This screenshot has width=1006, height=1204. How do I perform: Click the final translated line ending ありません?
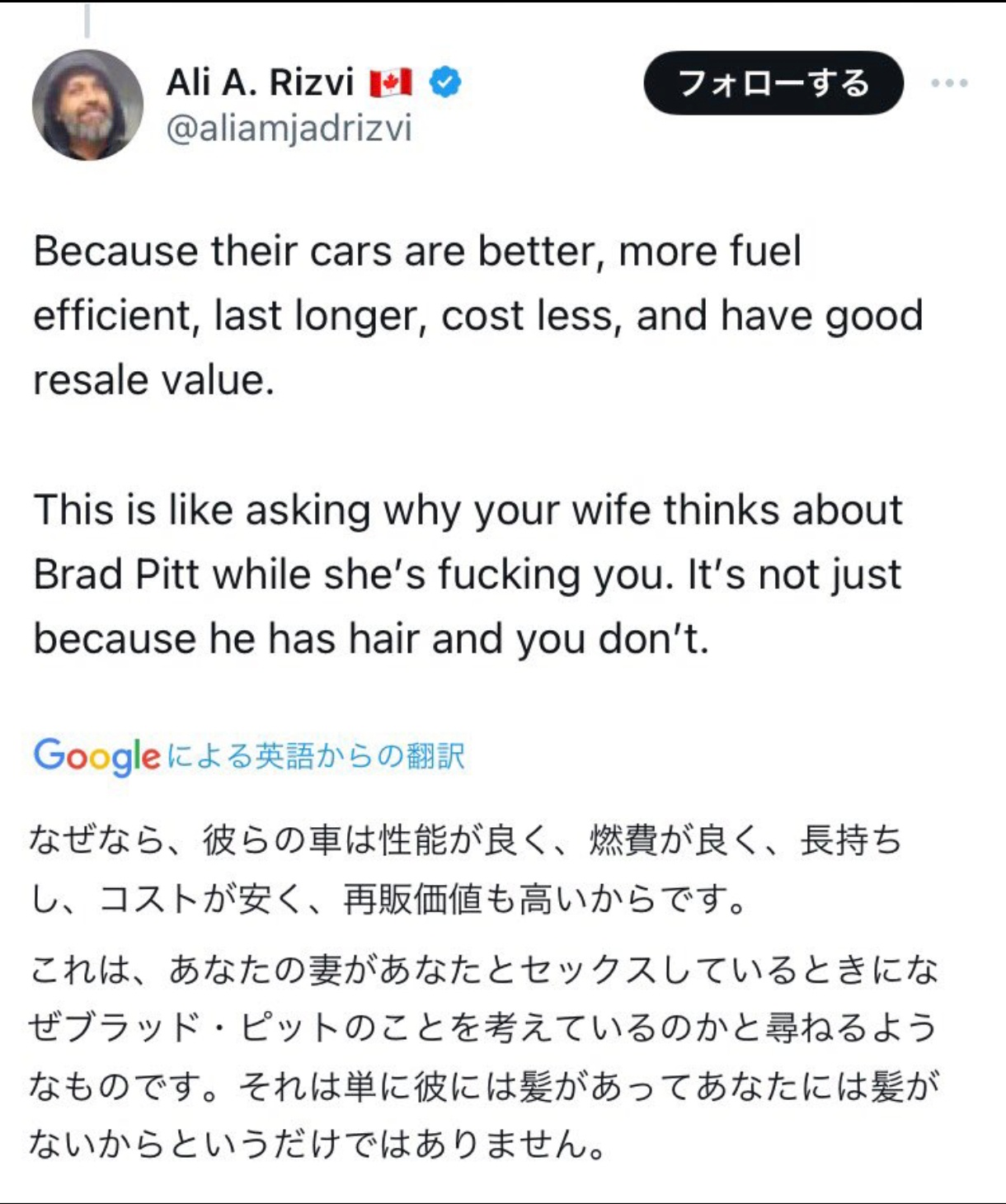click(x=318, y=1143)
